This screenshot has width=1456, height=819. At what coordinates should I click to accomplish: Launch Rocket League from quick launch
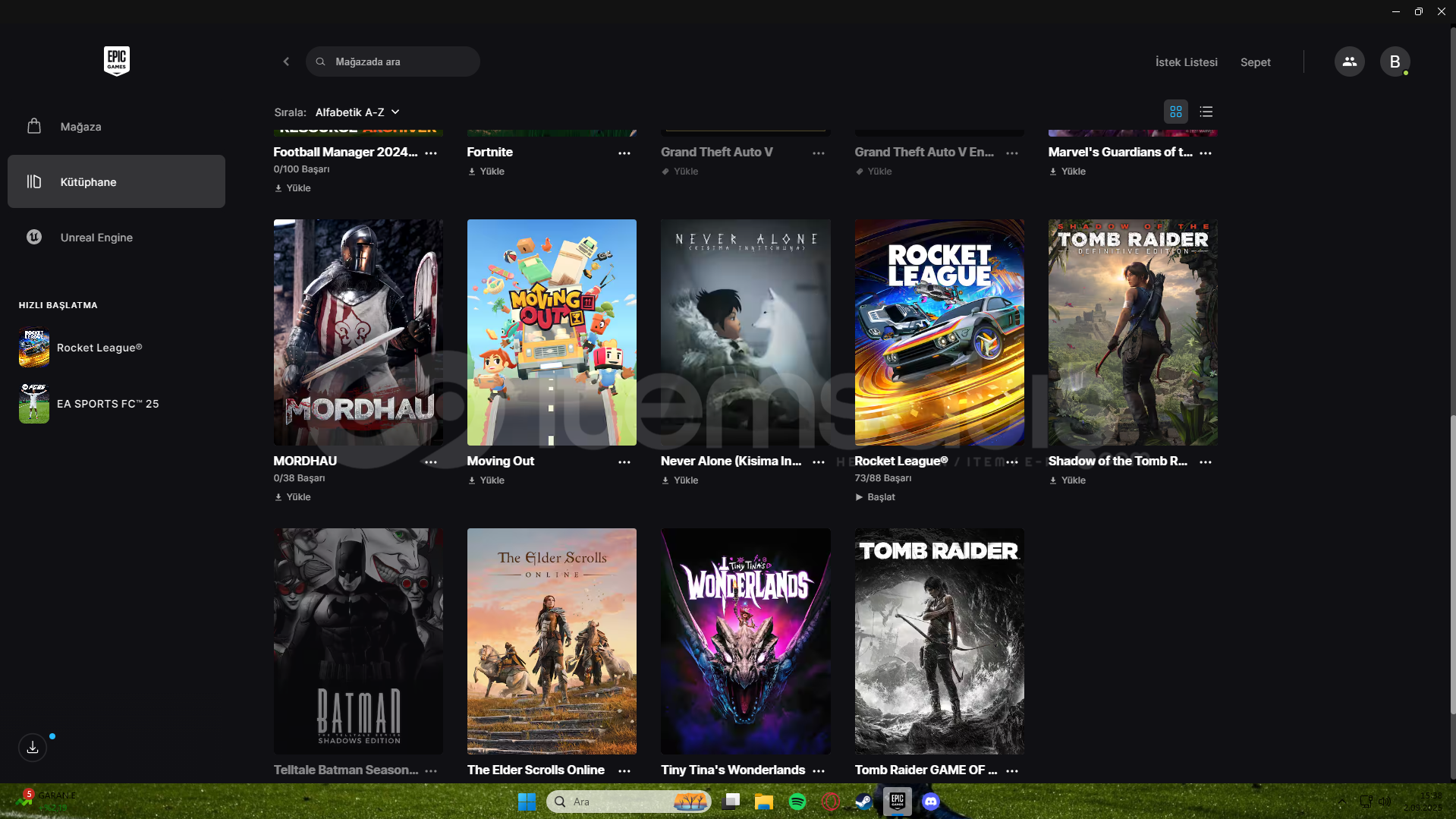(81, 348)
